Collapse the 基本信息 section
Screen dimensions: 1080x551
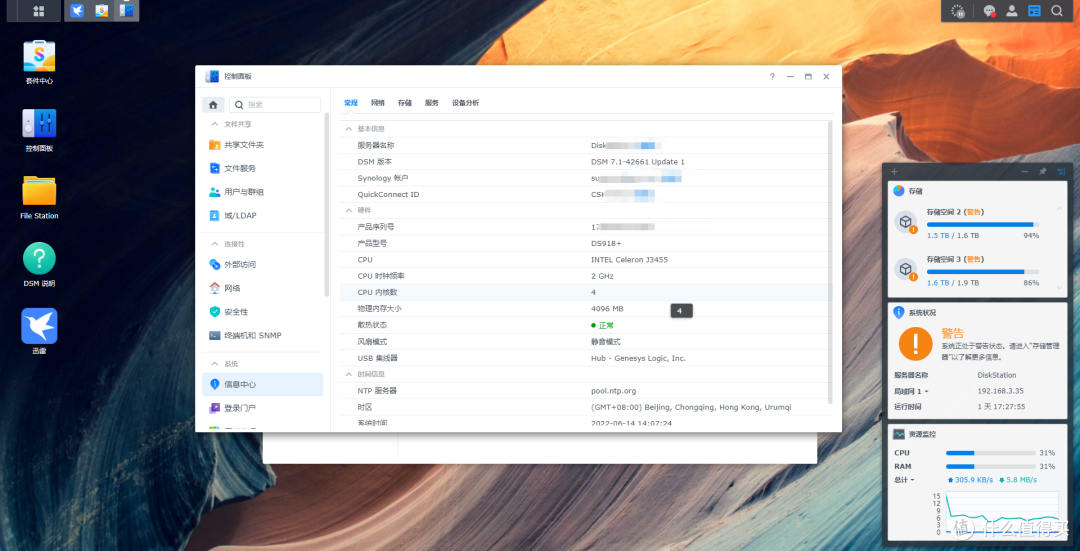(349, 129)
